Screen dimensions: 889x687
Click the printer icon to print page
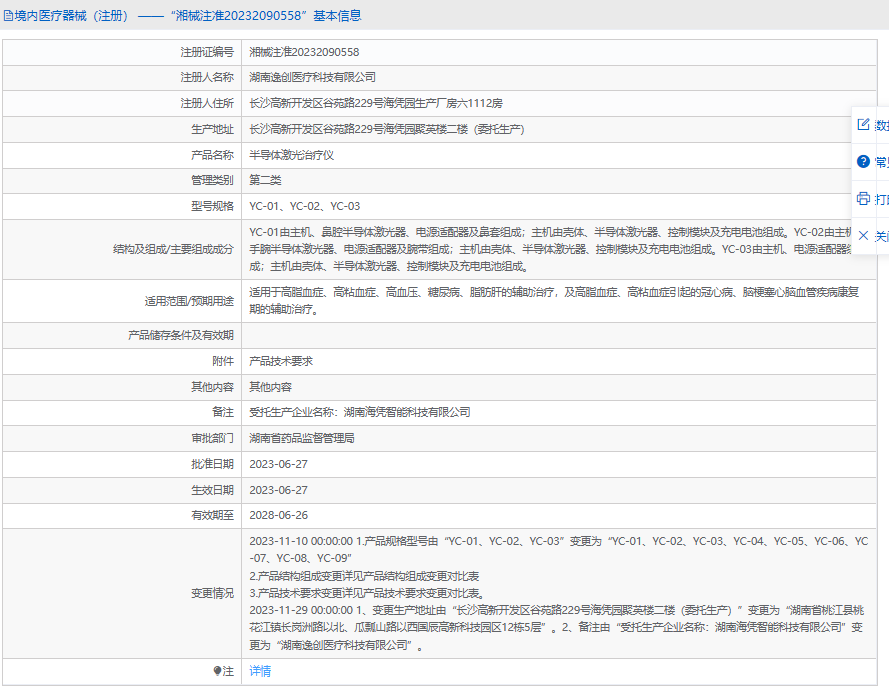coord(864,199)
